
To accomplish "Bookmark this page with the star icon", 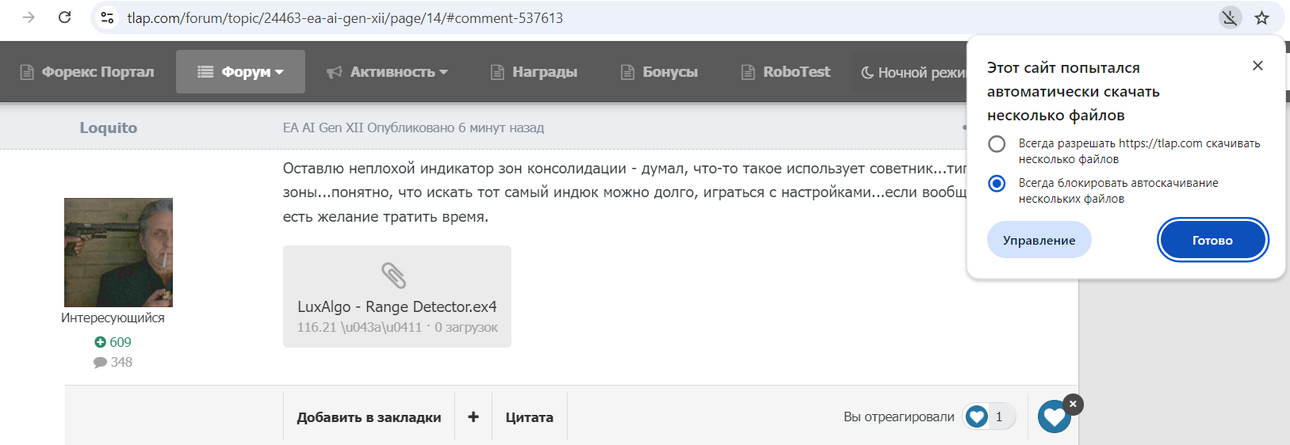I will pos(1262,18).
